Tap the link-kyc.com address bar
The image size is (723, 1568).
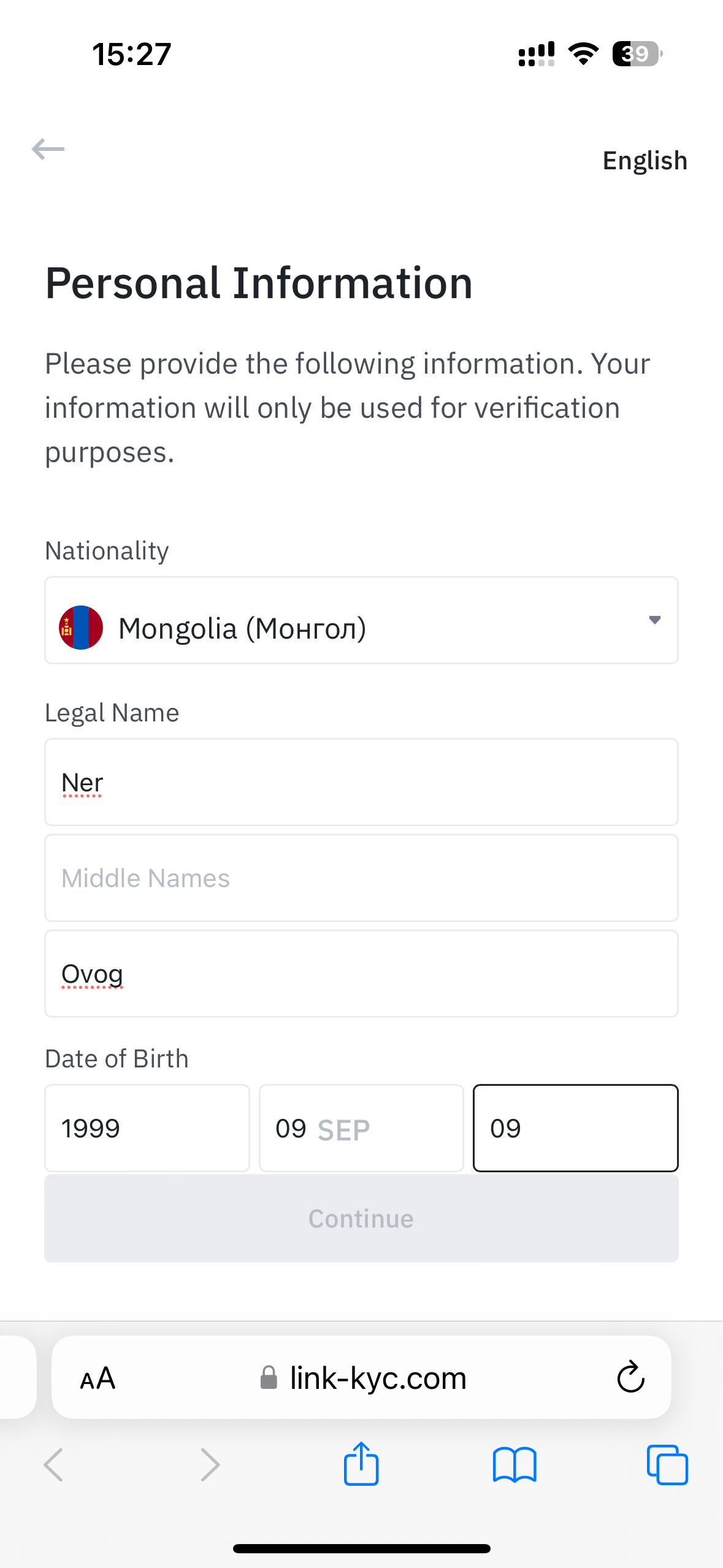tap(362, 1378)
